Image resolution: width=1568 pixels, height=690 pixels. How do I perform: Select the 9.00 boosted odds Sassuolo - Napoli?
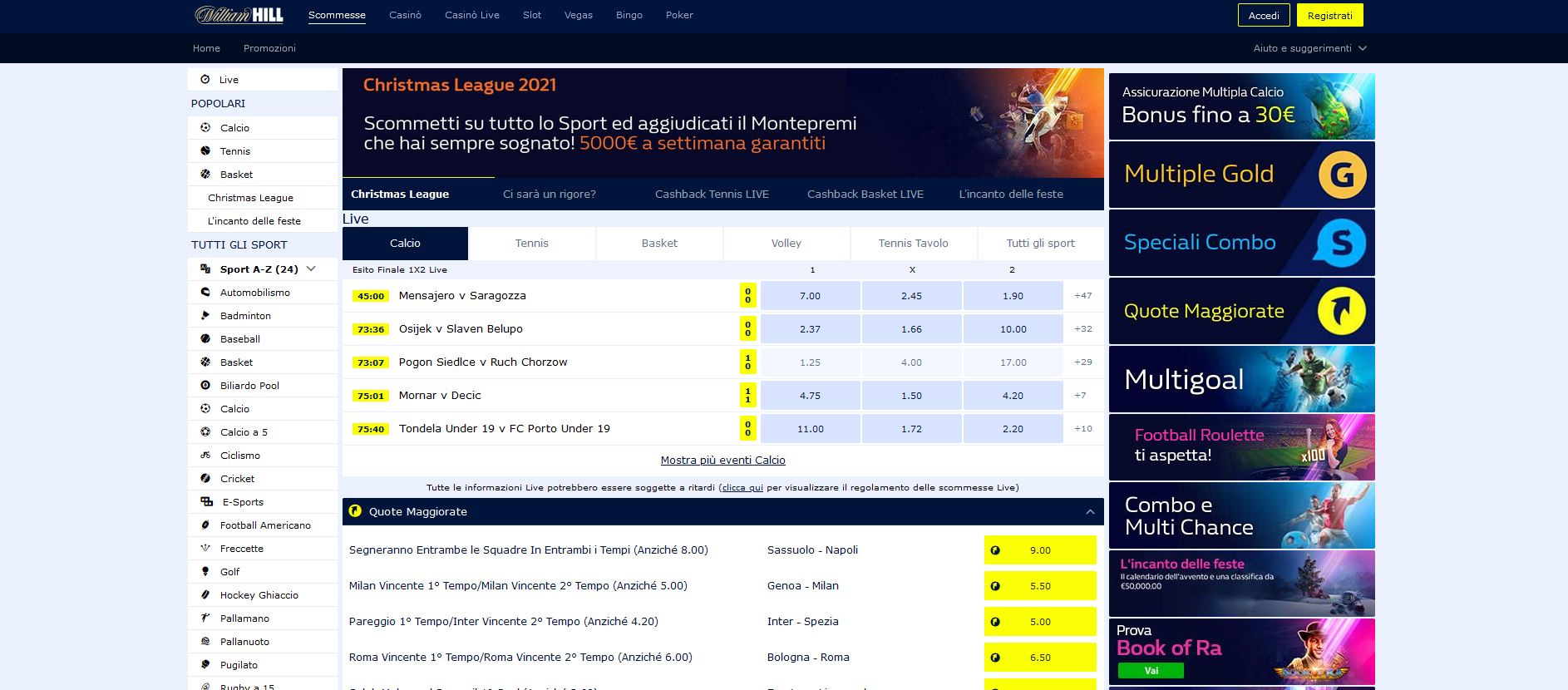[1040, 550]
